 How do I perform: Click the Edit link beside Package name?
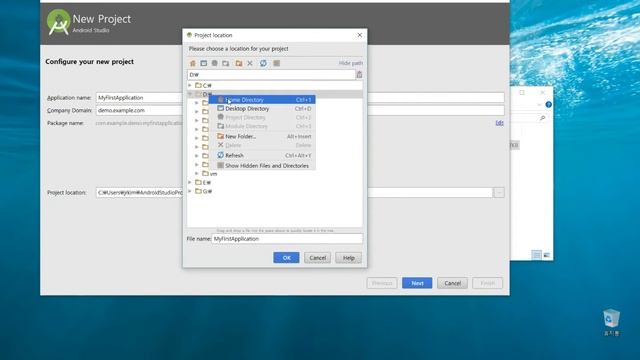(499, 123)
